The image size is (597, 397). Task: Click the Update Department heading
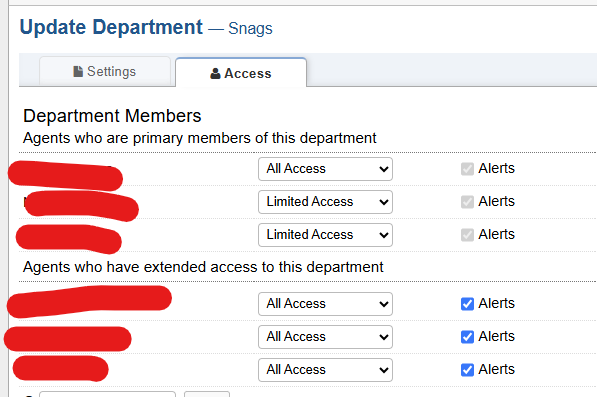pos(111,27)
